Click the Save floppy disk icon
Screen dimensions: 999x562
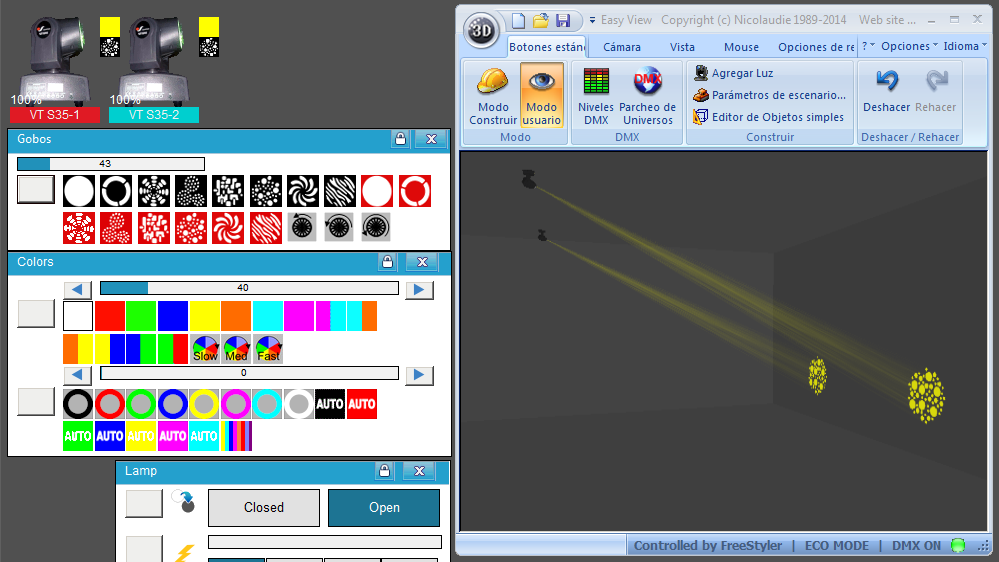point(563,20)
